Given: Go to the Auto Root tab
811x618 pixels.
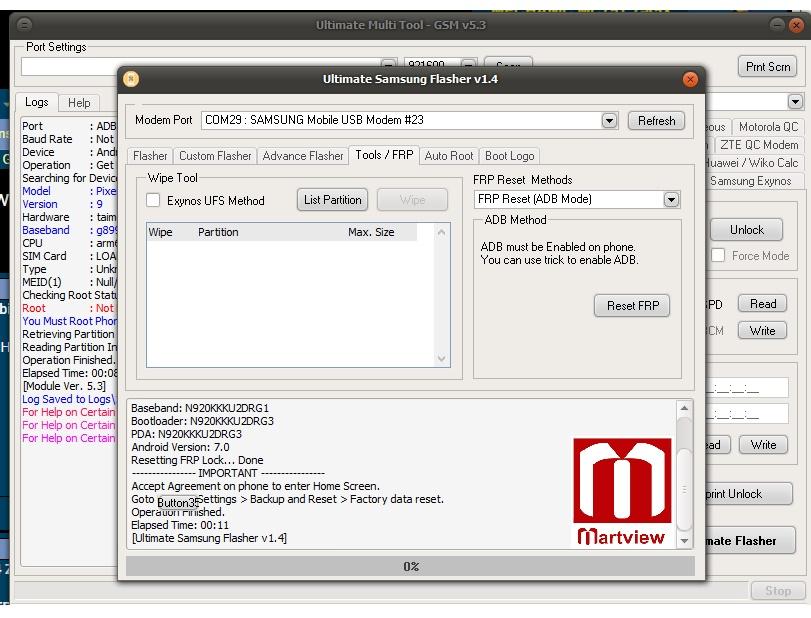Looking at the screenshot, I should [449, 156].
